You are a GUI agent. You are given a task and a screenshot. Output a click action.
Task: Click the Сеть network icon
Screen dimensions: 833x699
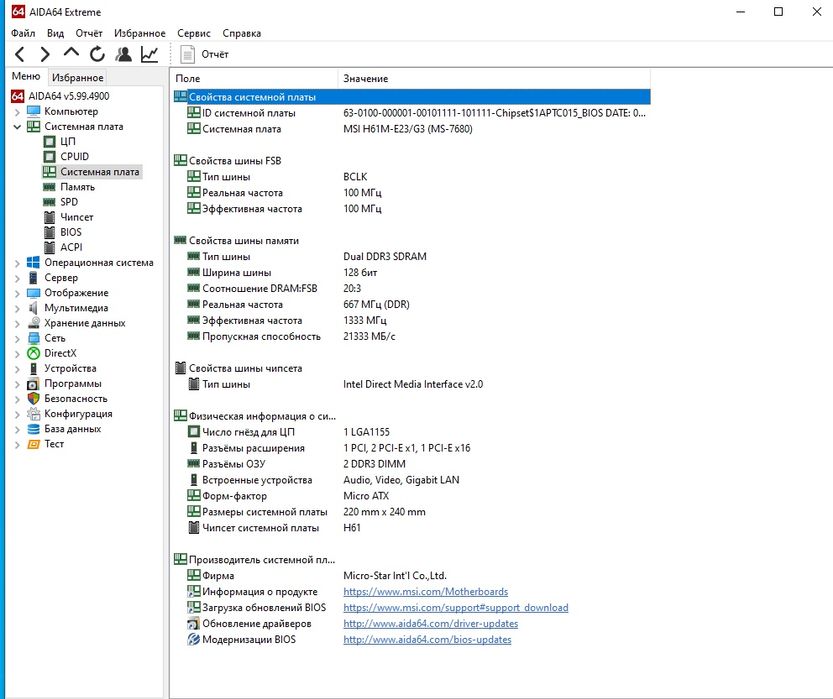click(33, 338)
